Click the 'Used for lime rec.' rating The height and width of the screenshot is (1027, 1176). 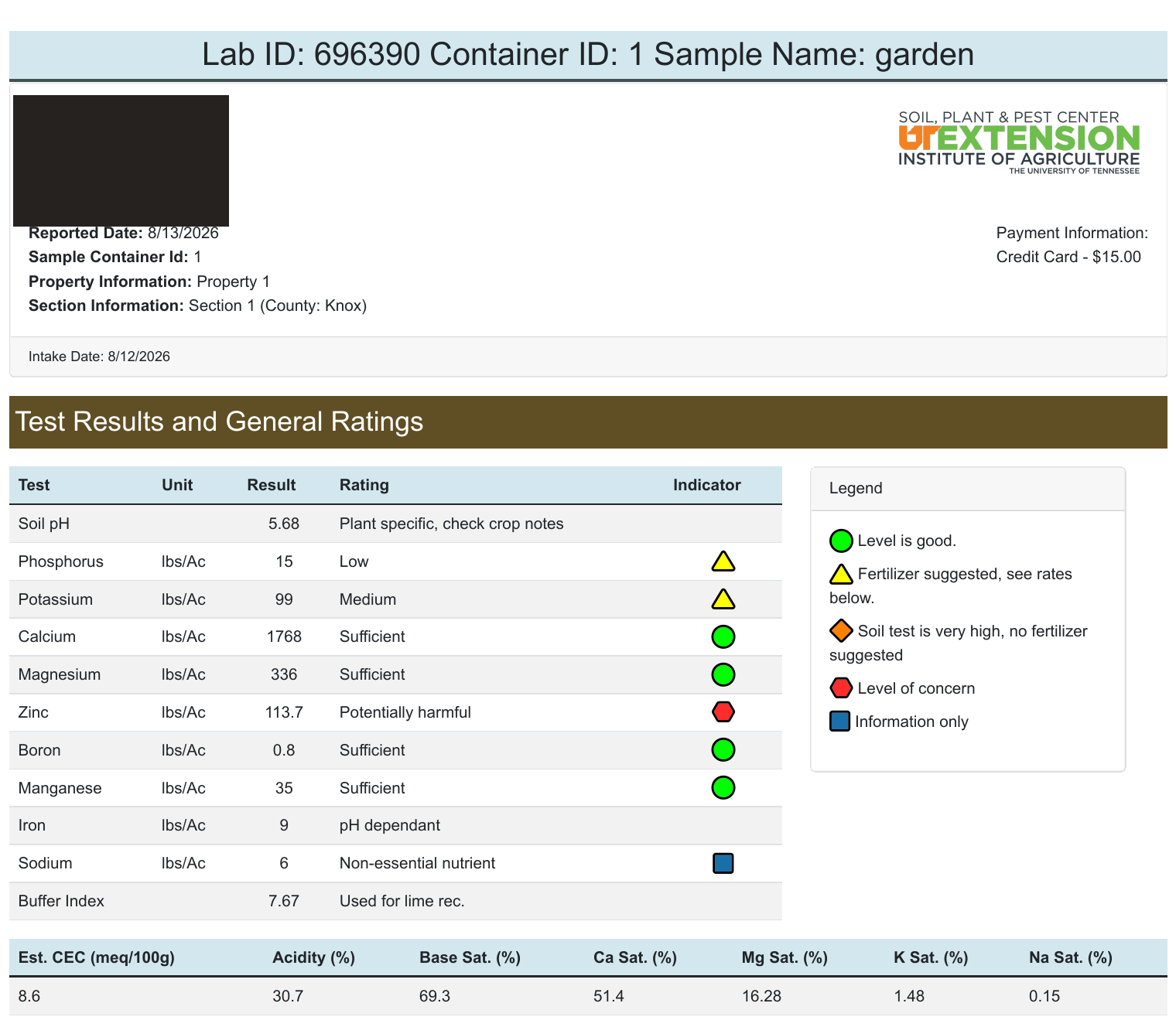click(x=402, y=901)
